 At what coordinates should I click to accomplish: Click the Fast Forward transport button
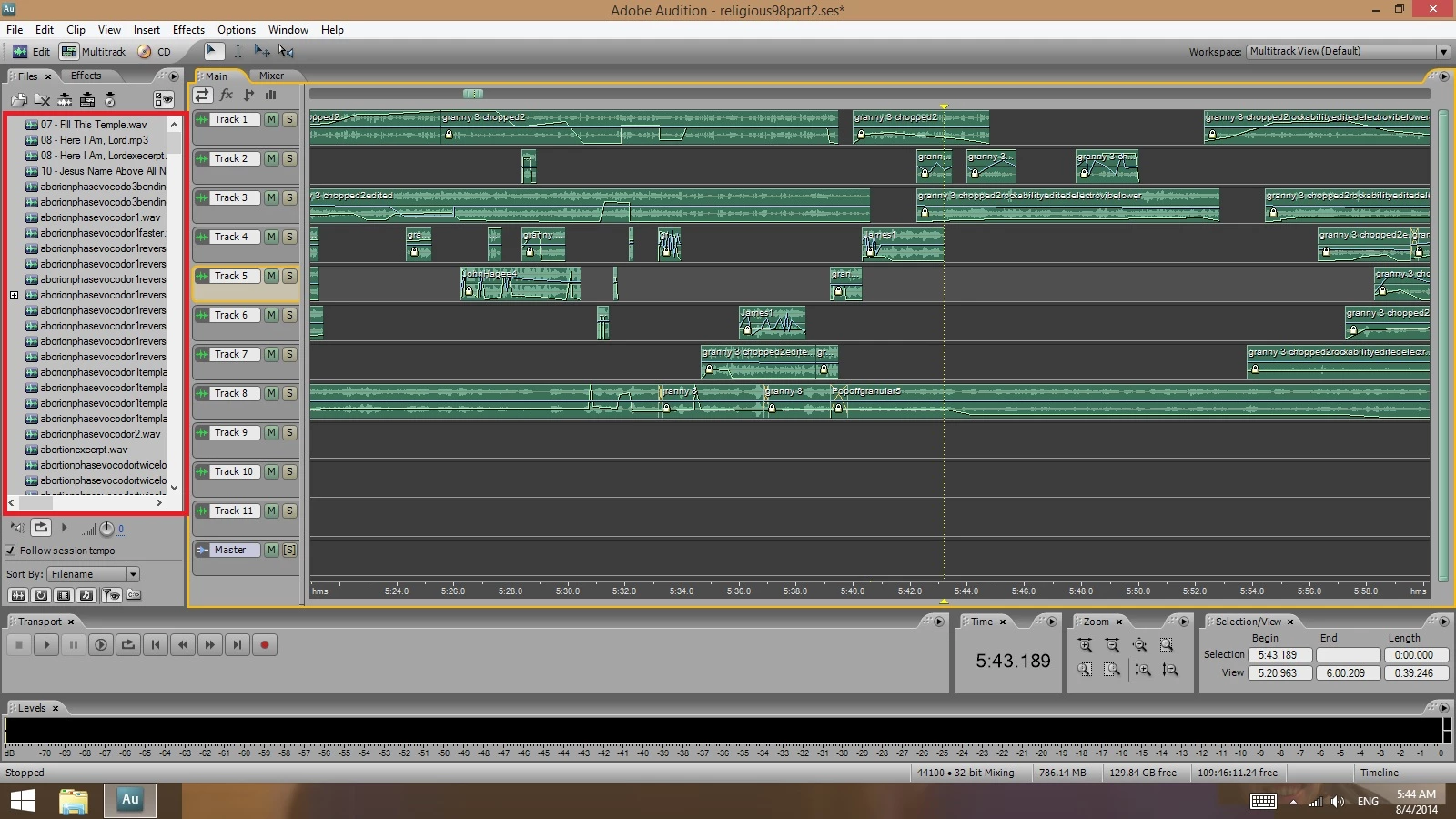point(210,645)
